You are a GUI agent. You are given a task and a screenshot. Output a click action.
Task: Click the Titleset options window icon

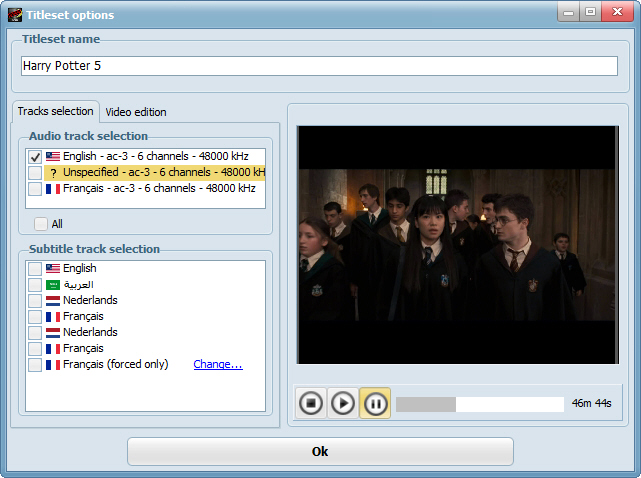click(14, 14)
